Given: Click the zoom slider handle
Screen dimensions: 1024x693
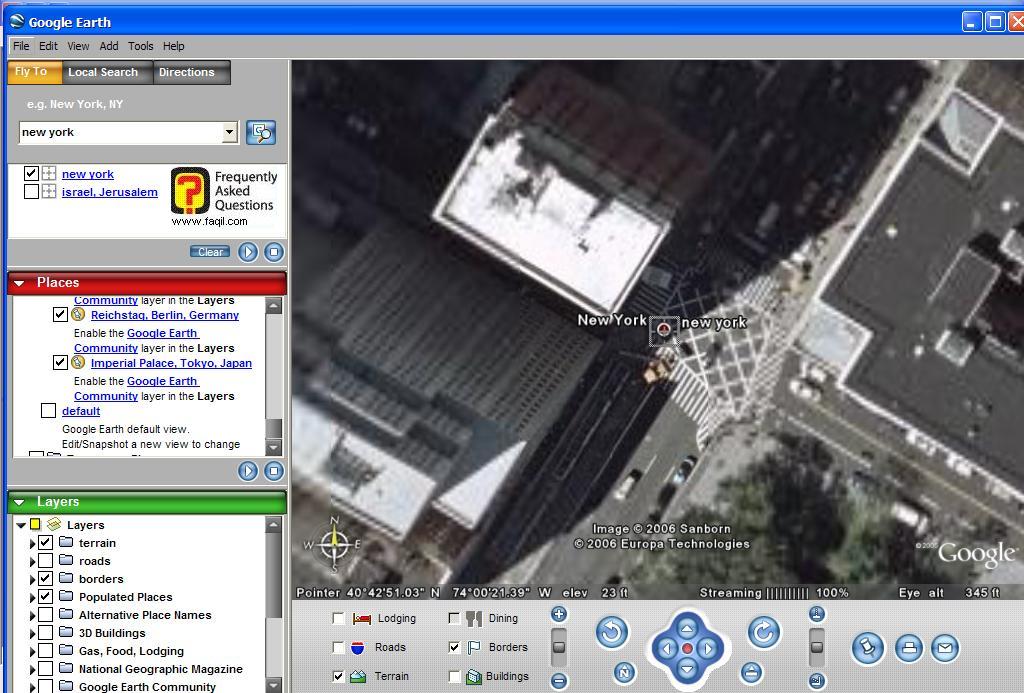Looking at the screenshot, I should pos(559,647).
